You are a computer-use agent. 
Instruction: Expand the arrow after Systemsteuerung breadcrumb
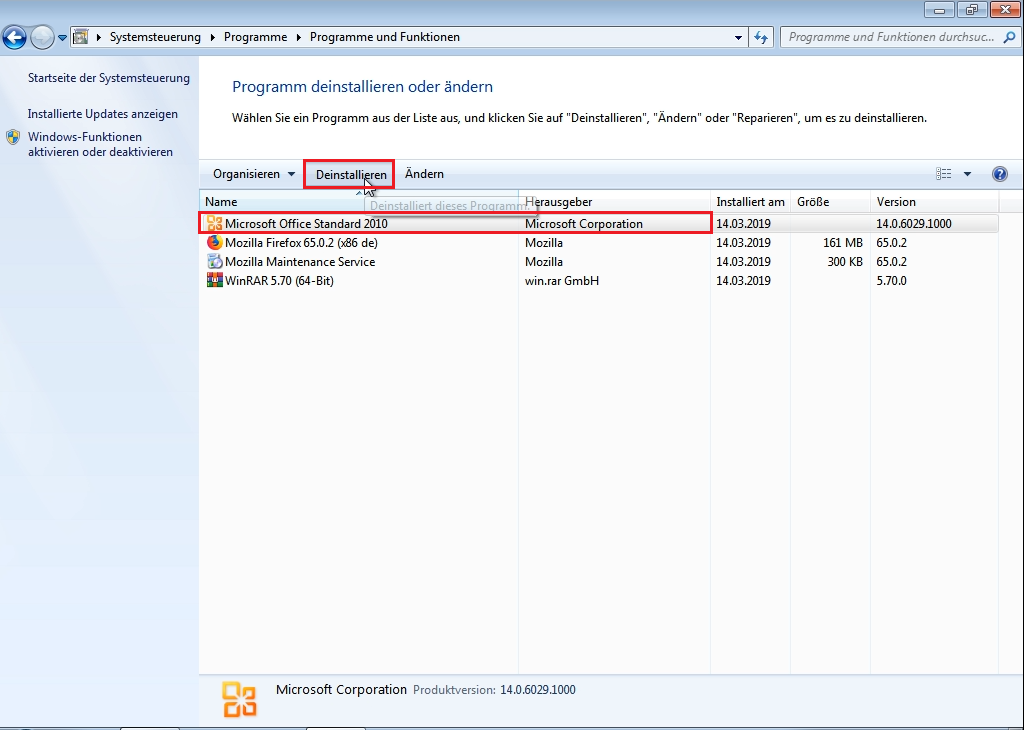(x=212, y=37)
